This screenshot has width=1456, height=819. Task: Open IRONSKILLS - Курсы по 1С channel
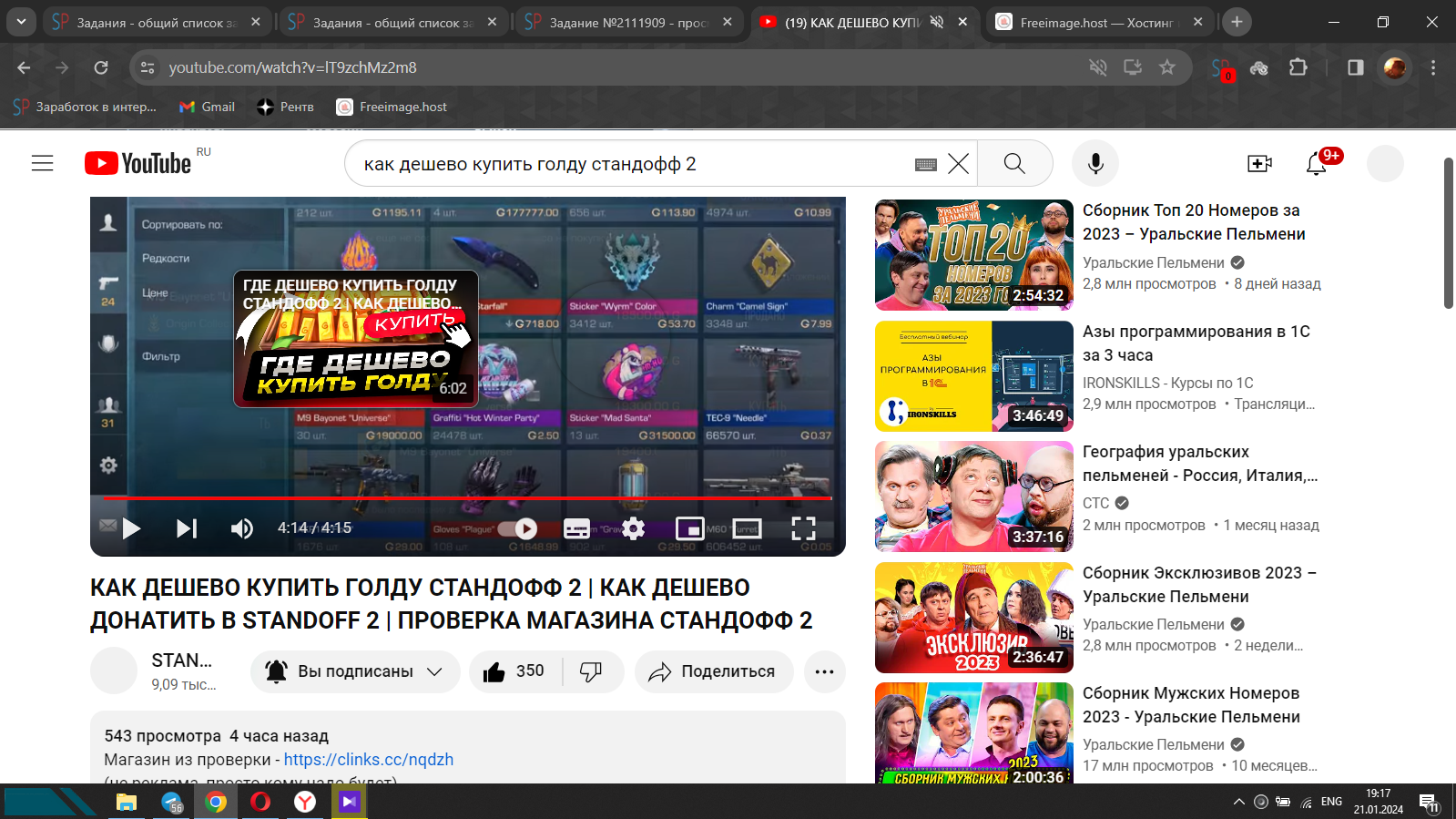[x=1168, y=383]
